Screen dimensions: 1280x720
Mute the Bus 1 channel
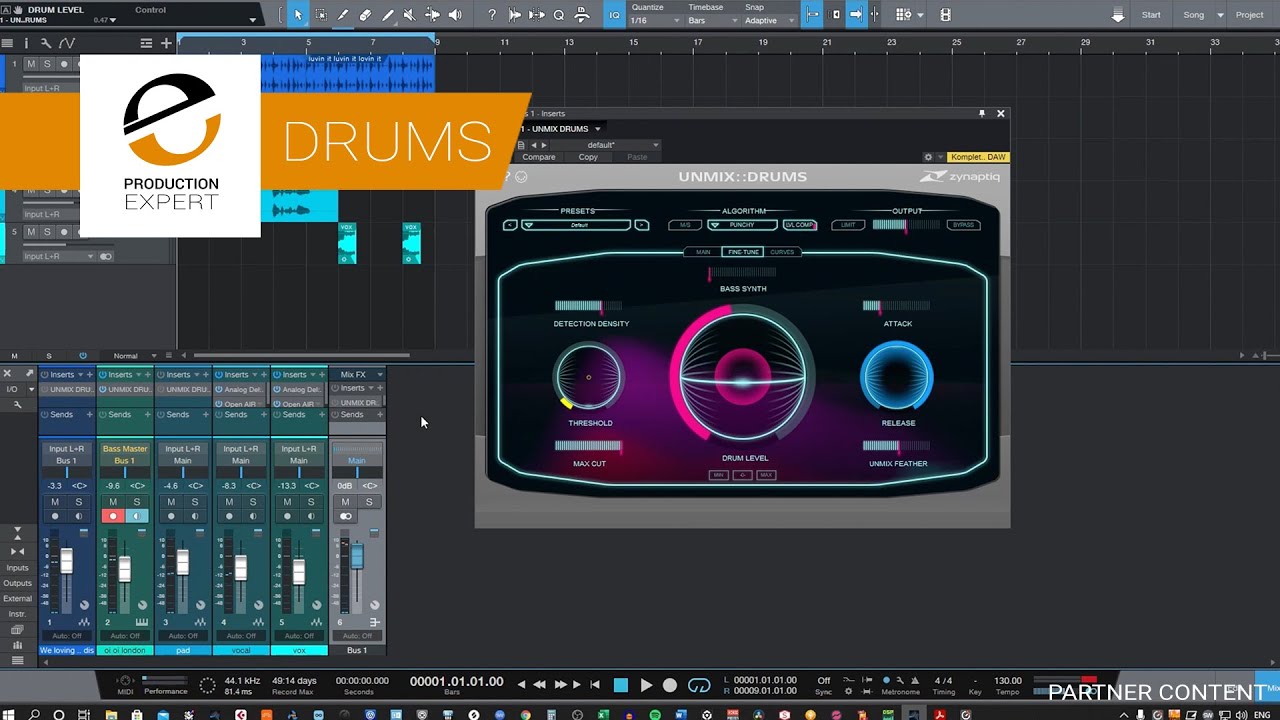tap(345, 502)
